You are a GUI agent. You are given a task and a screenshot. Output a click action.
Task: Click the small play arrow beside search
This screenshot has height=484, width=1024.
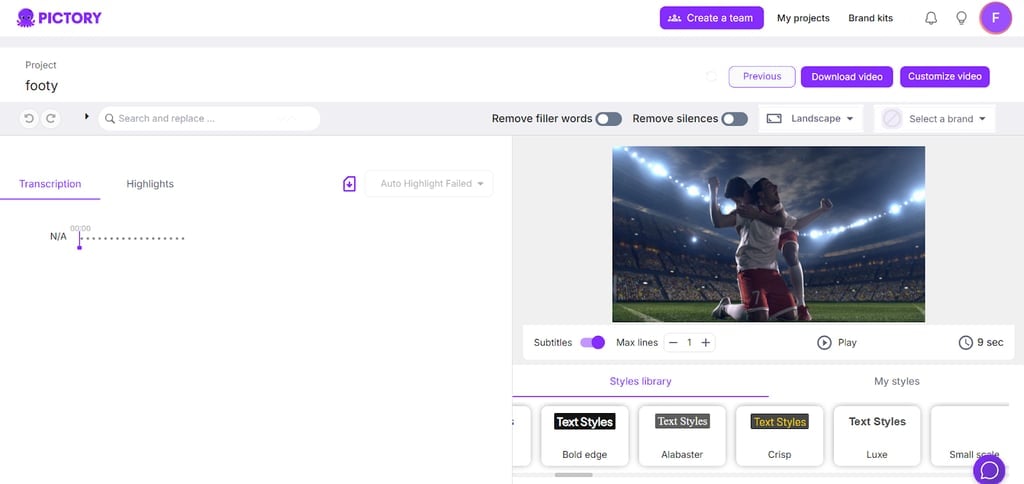tap(86, 116)
